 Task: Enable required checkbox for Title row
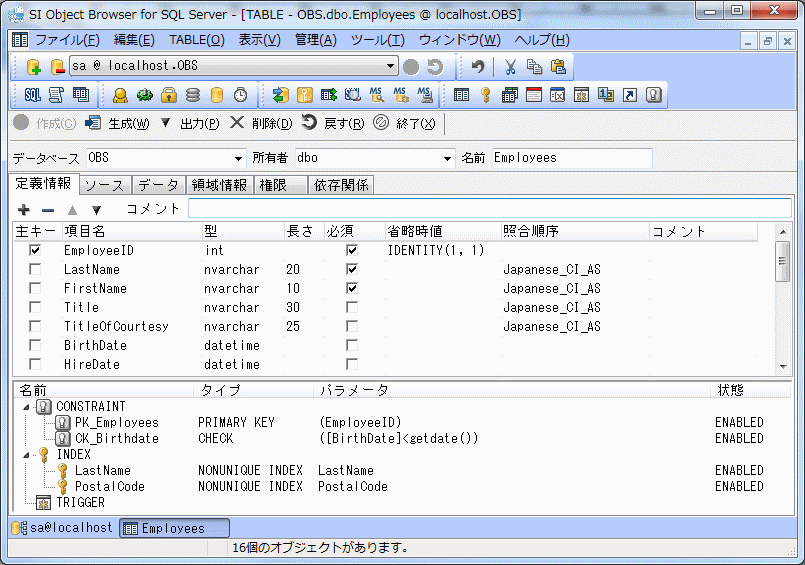(x=351, y=308)
